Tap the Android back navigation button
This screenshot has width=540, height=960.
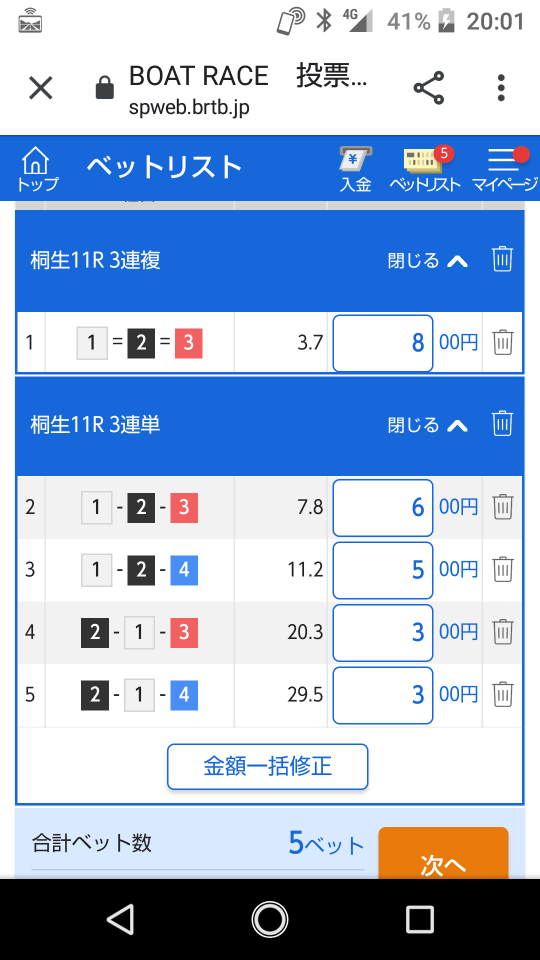pyautogui.click(x=120, y=920)
